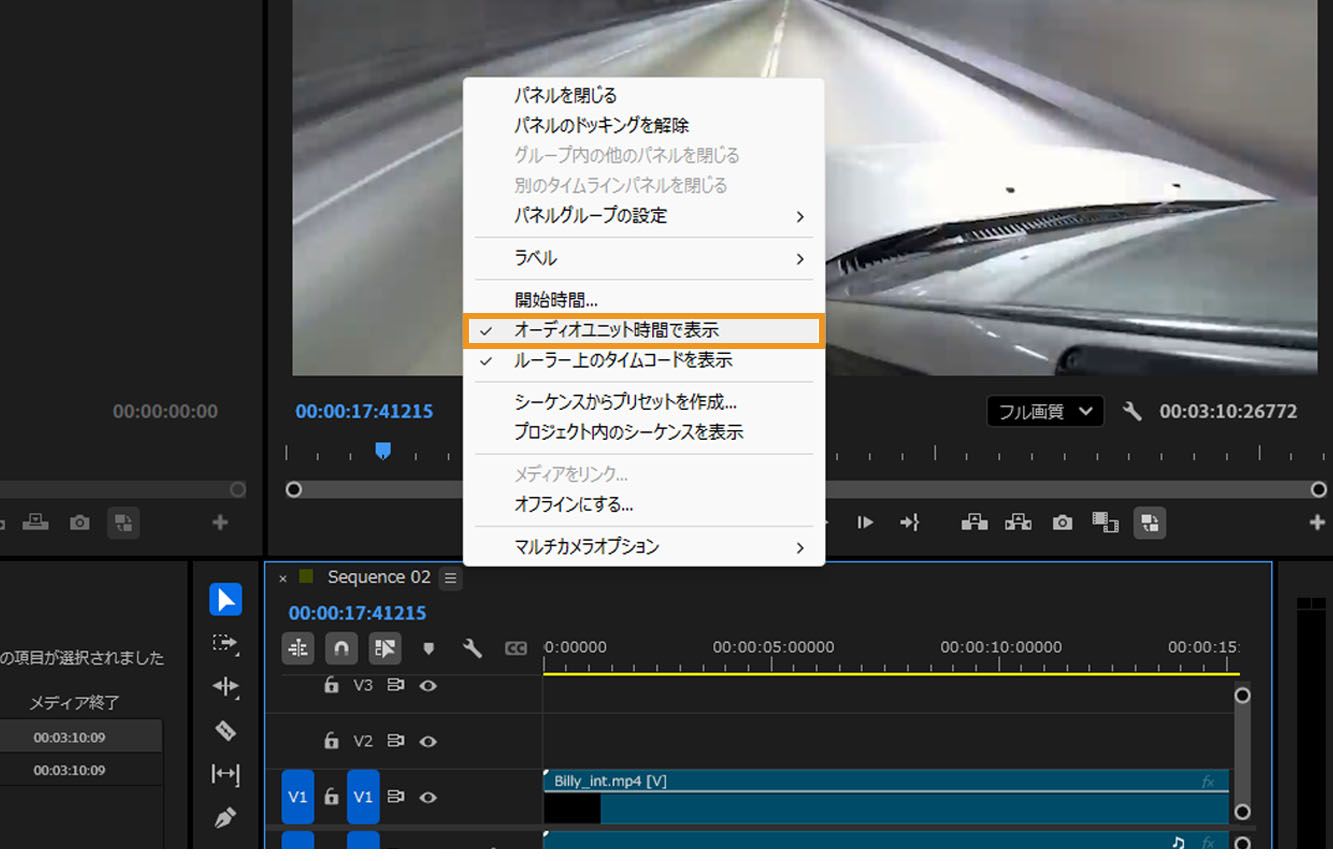
Task: Lock track V2 using its padlock icon
Action: point(331,741)
